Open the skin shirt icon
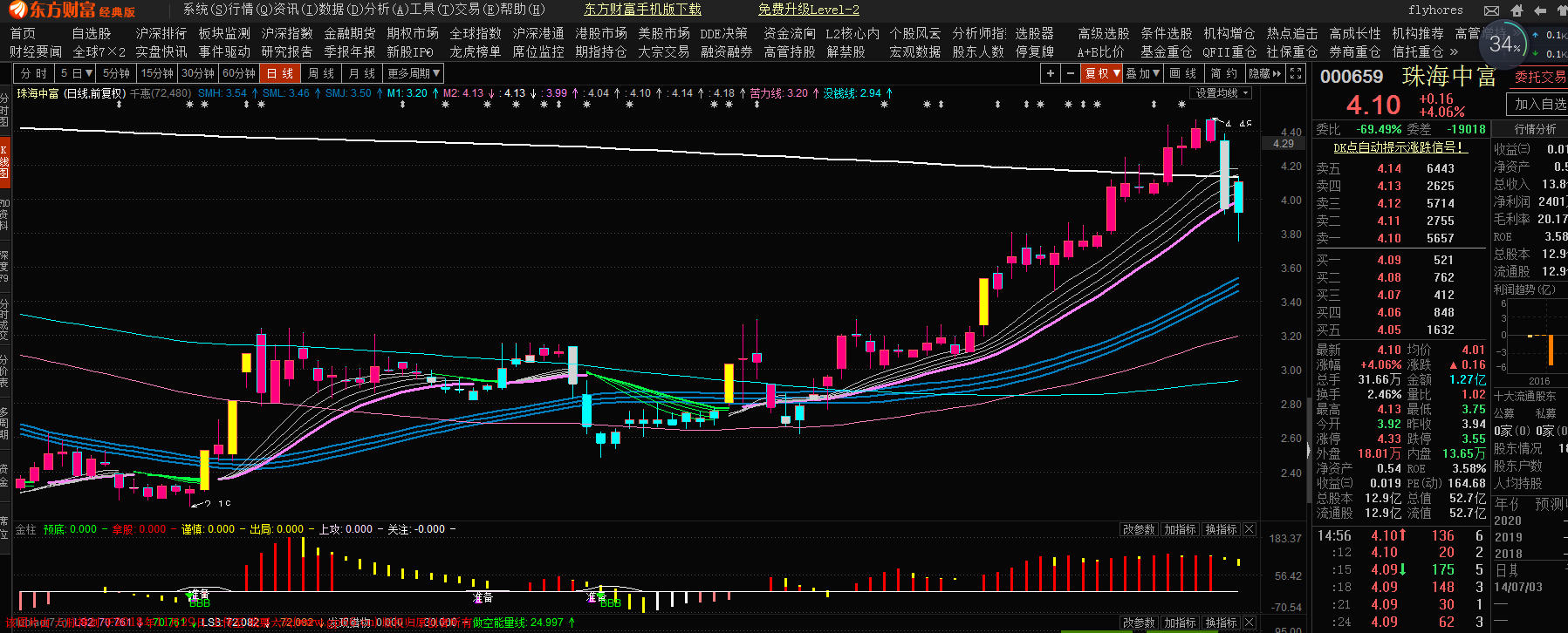The width and height of the screenshot is (1568, 633). point(1561,10)
